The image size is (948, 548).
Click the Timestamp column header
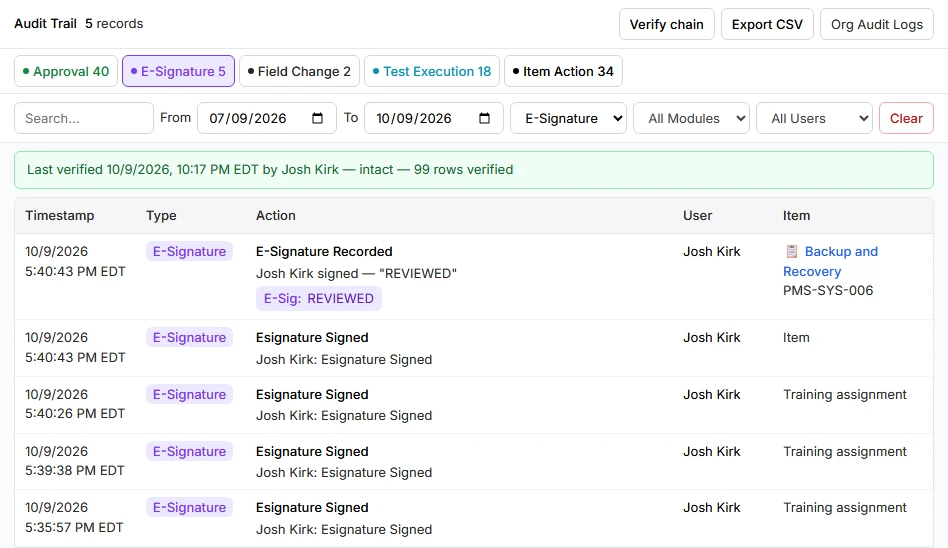click(60, 215)
